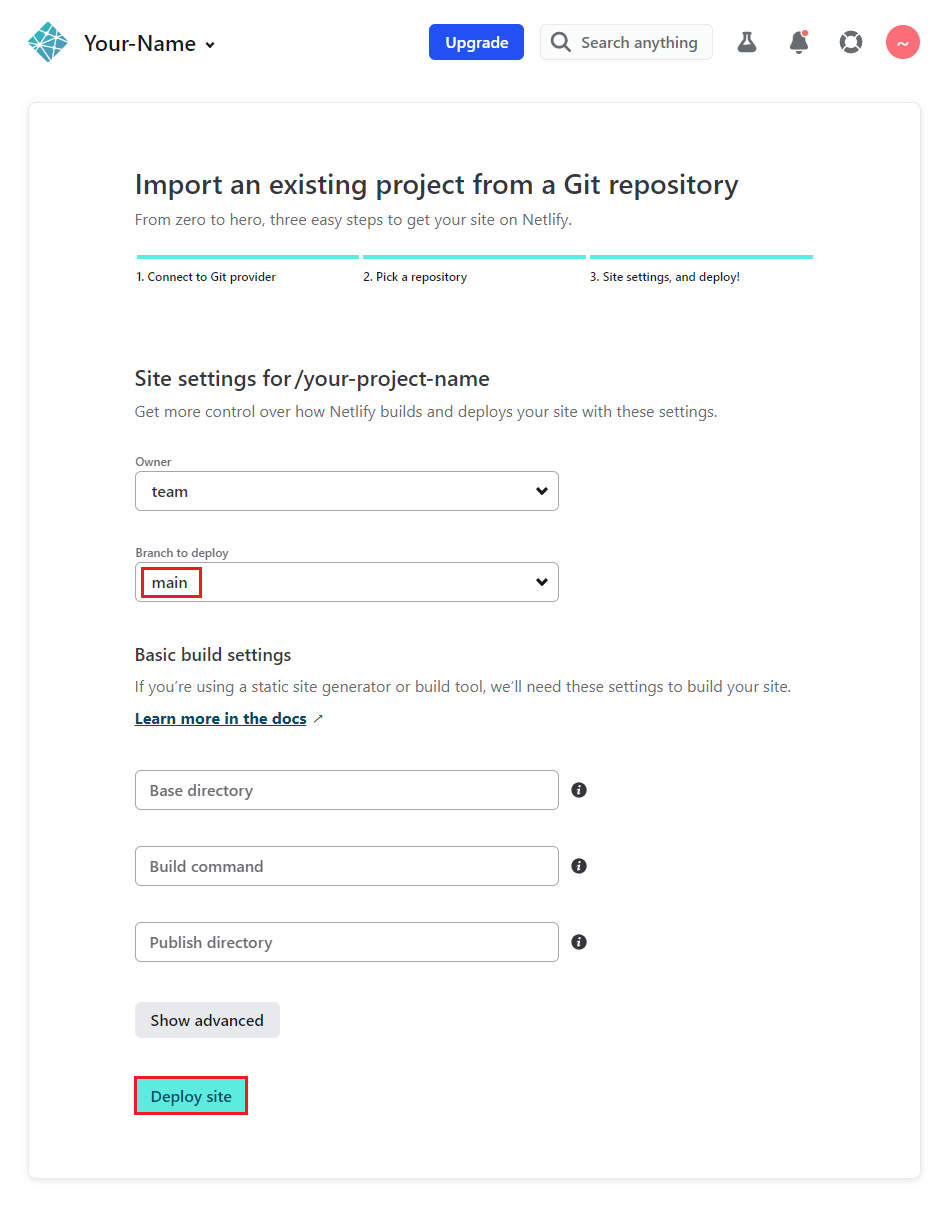Click the Upgrade button
This screenshot has width=941, height=1209.
pyautogui.click(x=476, y=42)
